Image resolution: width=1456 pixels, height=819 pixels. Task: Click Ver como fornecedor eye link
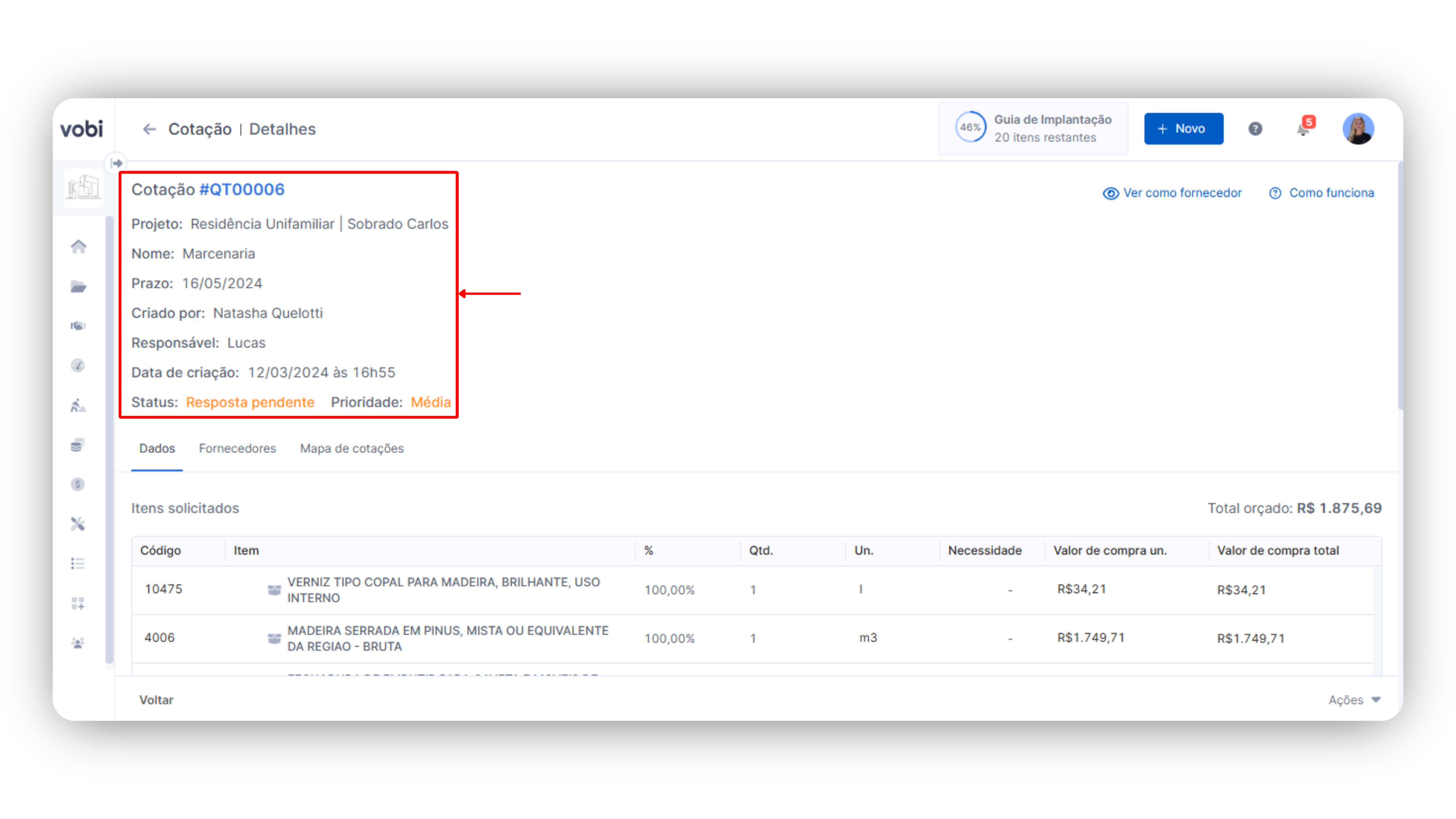pyautogui.click(x=1172, y=193)
